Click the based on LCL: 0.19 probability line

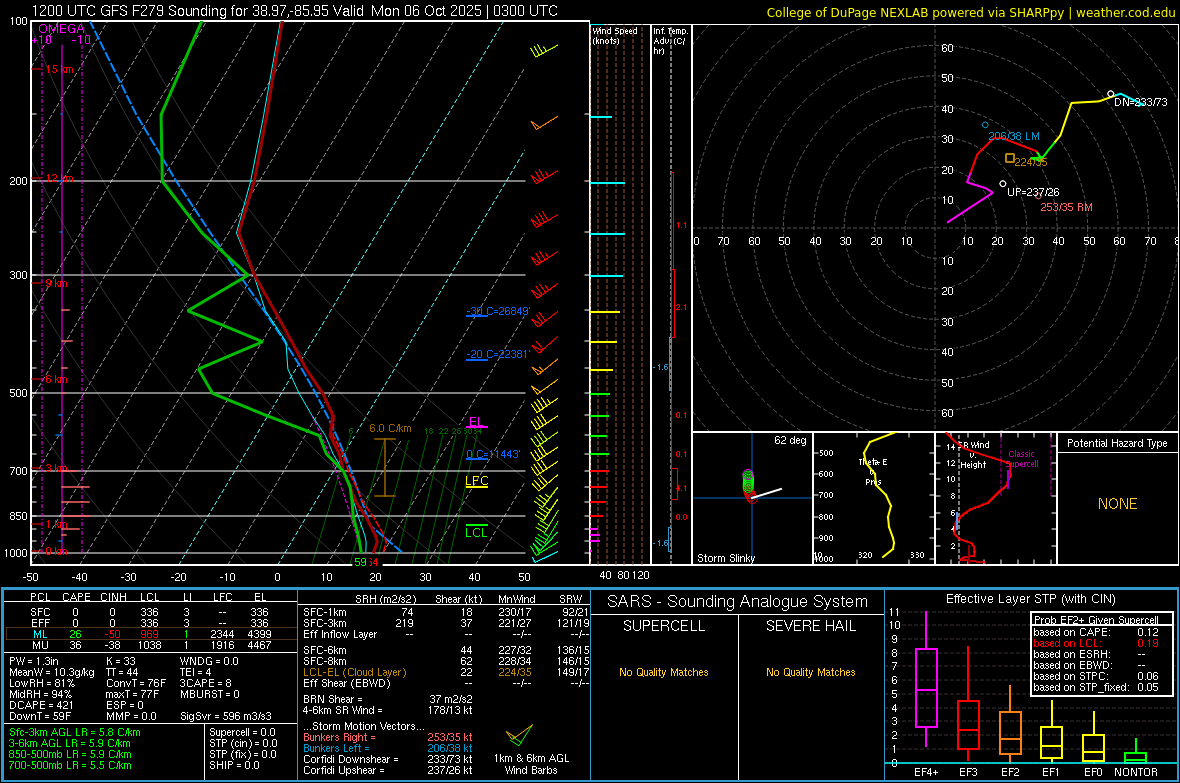click(1096, 643)
